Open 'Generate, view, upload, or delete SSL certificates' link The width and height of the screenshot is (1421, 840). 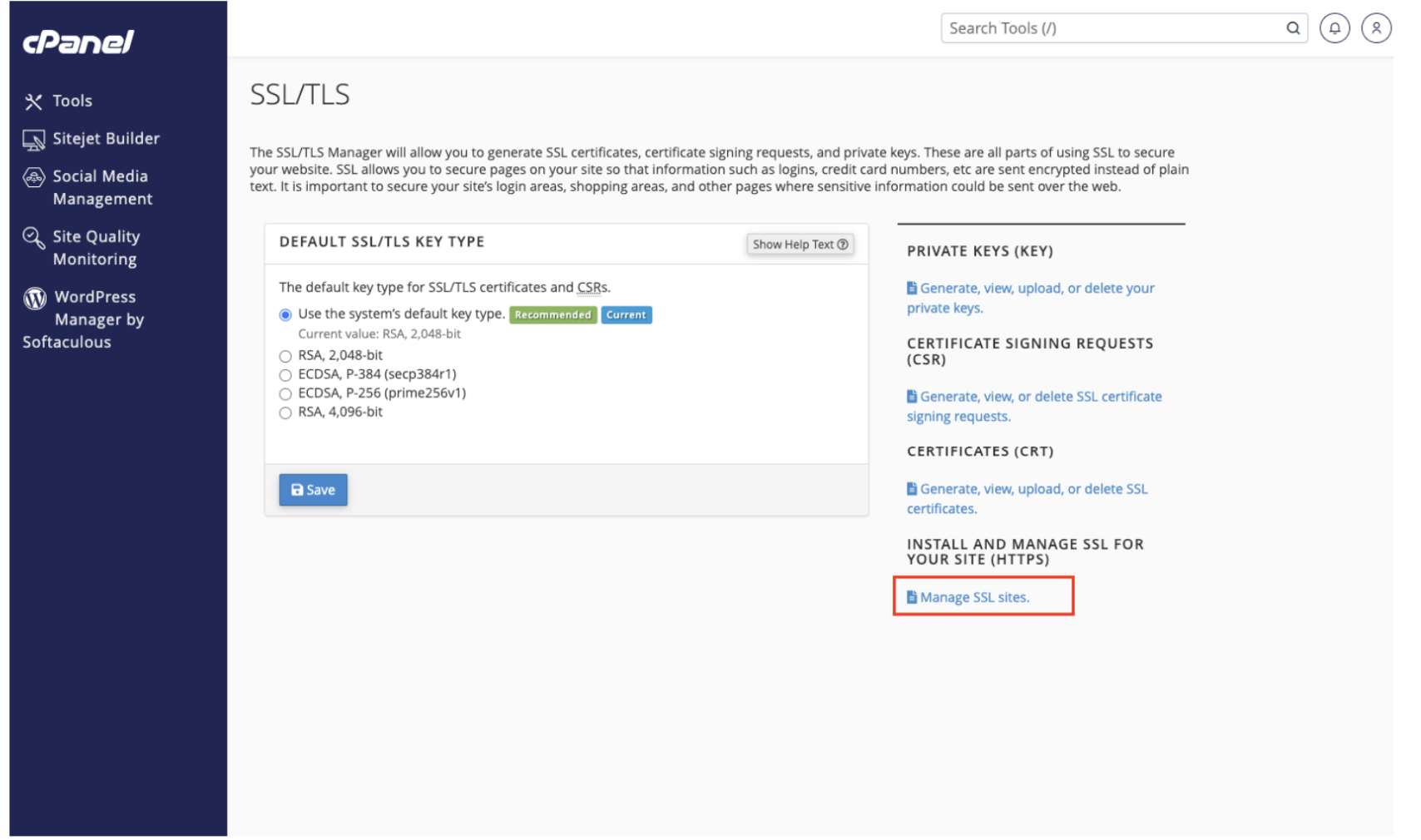point(1027,499)
